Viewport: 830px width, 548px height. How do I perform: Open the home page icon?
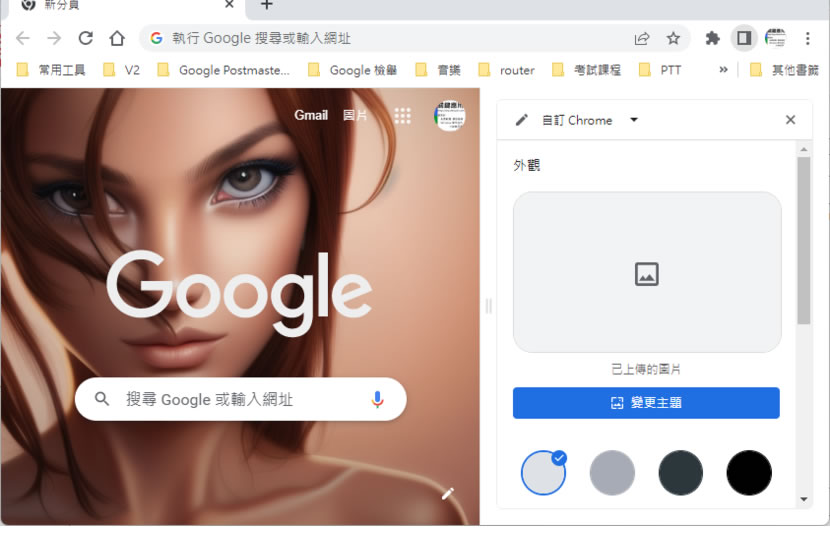coord(117,38)
